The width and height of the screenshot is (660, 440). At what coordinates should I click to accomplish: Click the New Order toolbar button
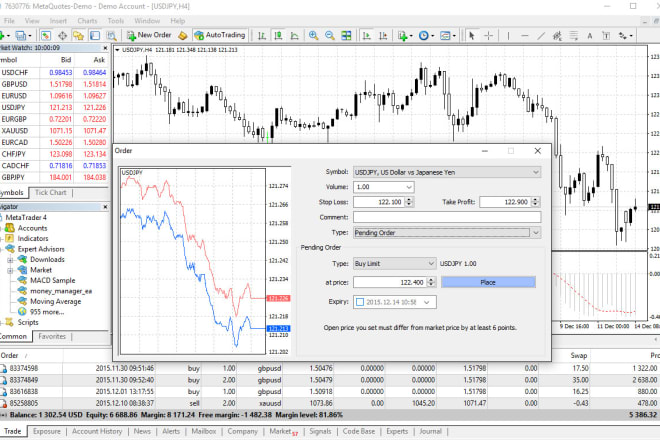(149, 35)
